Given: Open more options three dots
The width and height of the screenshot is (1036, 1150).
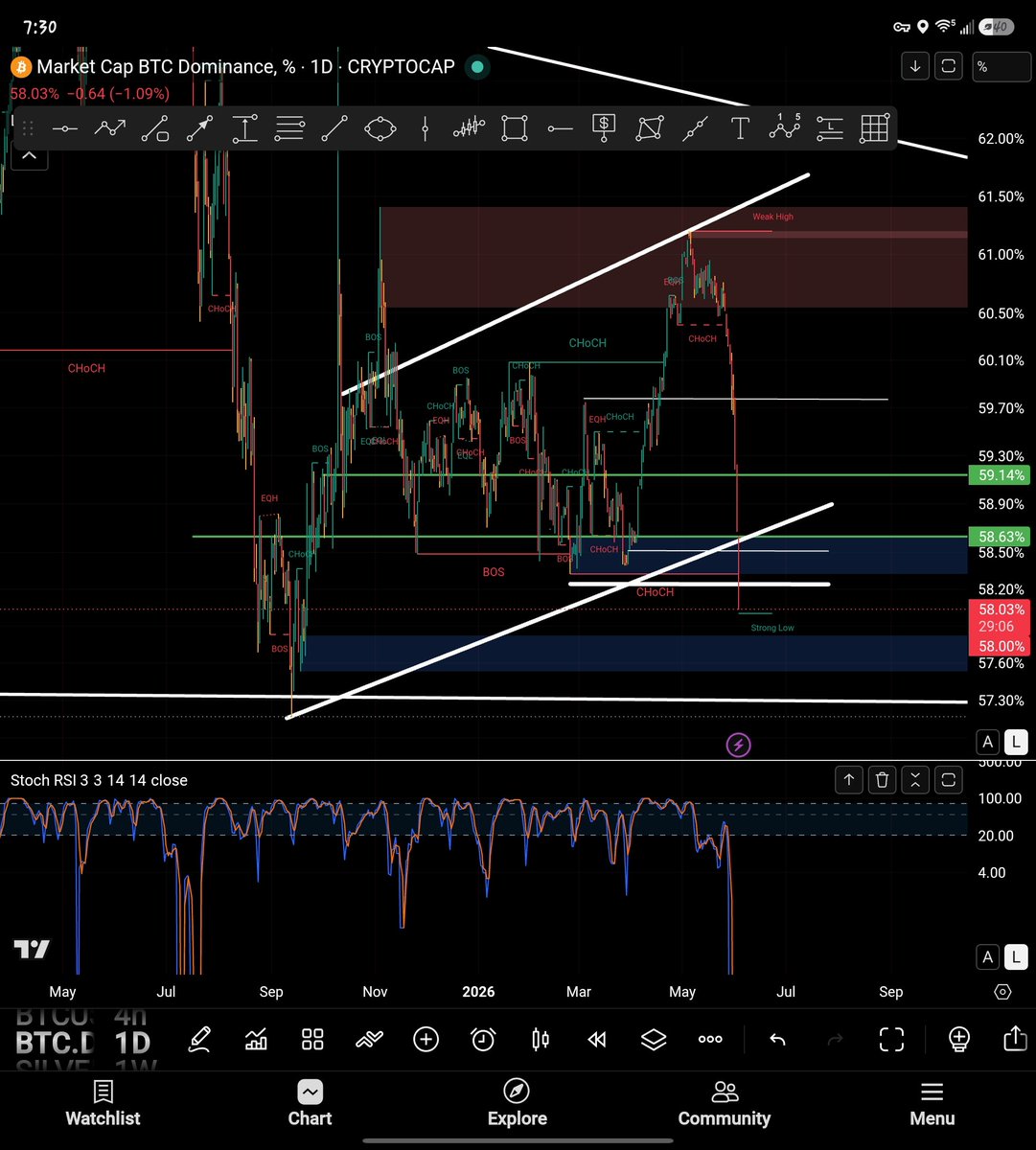Looking at the screenshot, I should (710, 1039).
